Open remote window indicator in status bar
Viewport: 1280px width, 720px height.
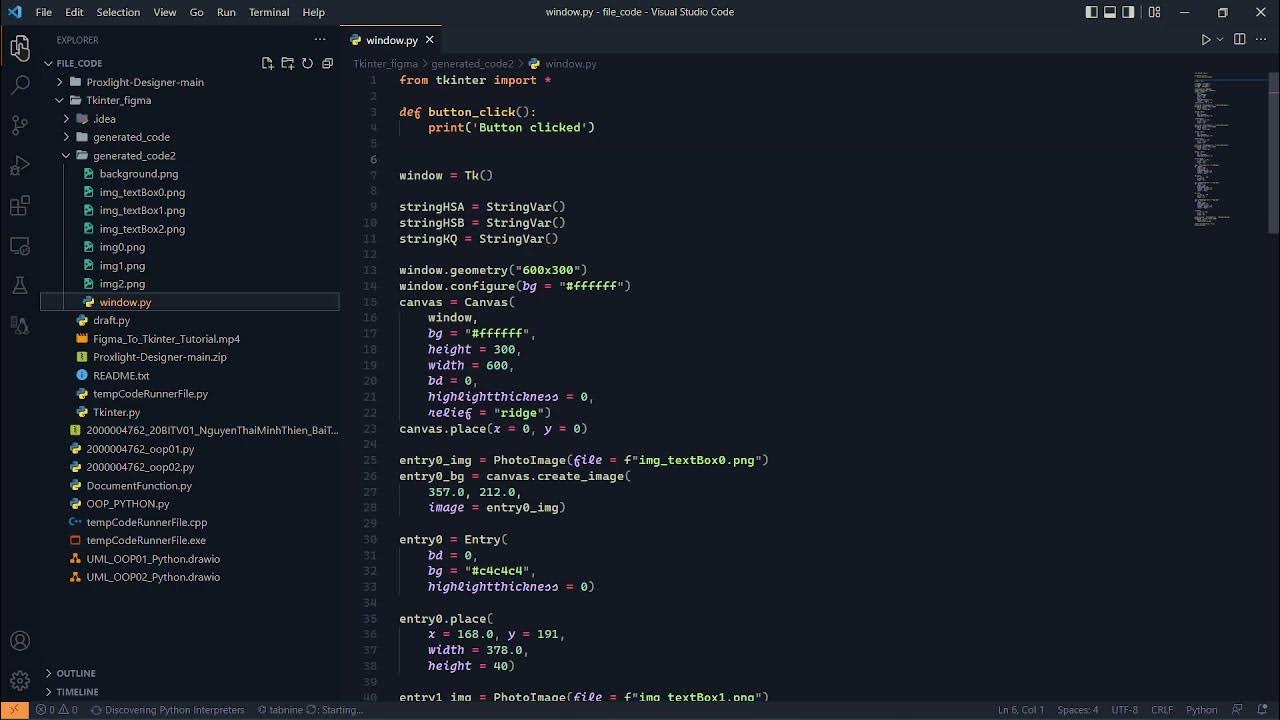15,710
